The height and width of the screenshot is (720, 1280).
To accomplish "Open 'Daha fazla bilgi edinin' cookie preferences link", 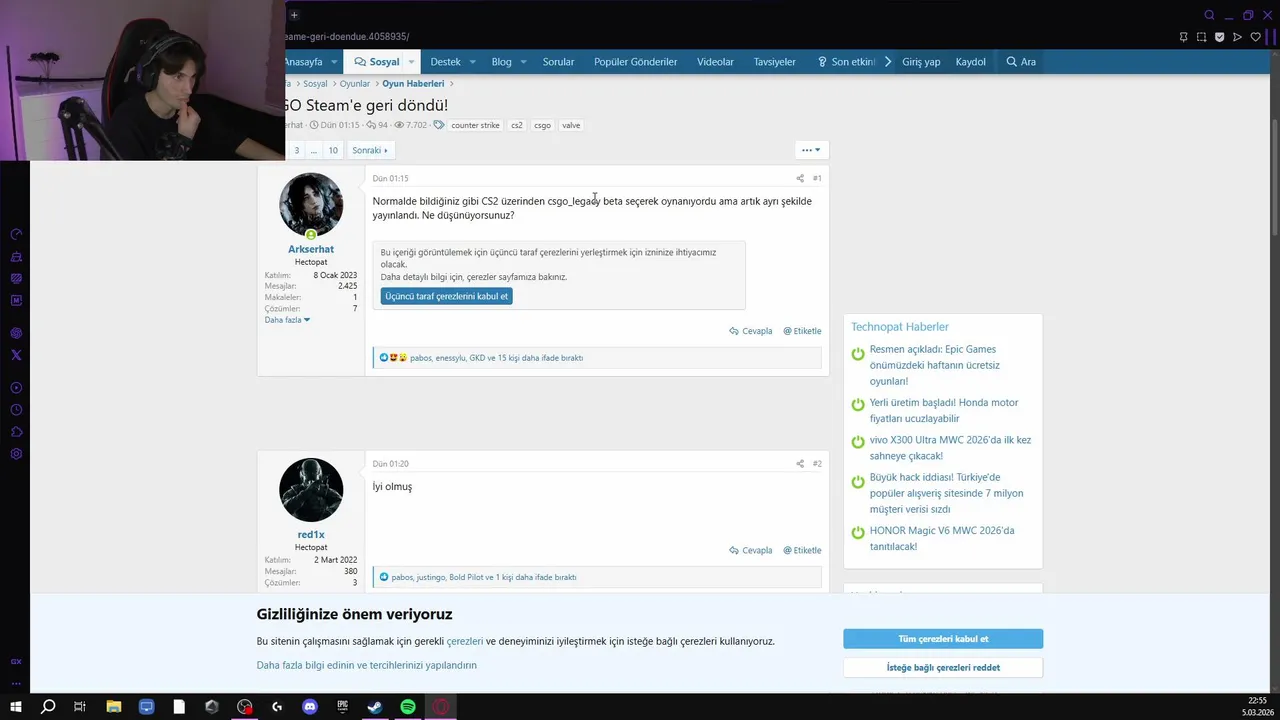I will pos(366,665).
